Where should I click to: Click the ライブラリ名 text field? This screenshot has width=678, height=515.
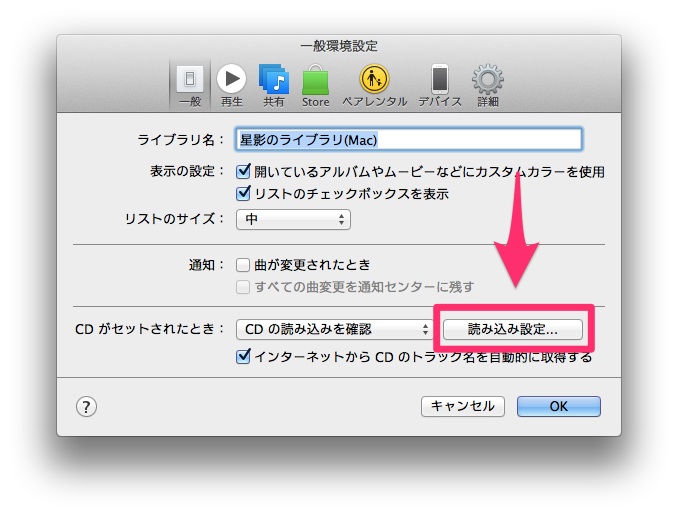click(409, 139)
